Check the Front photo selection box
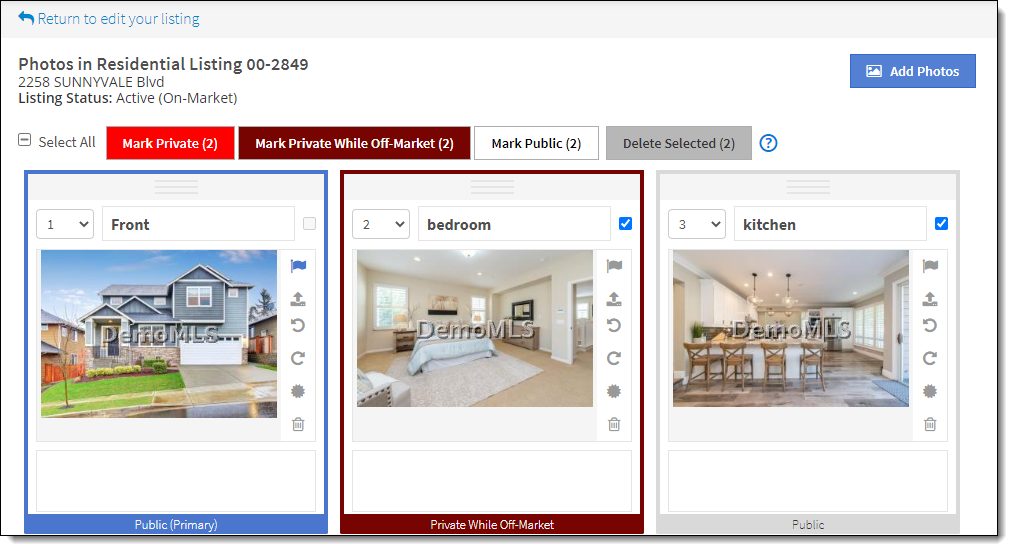 tap(309, 224)
